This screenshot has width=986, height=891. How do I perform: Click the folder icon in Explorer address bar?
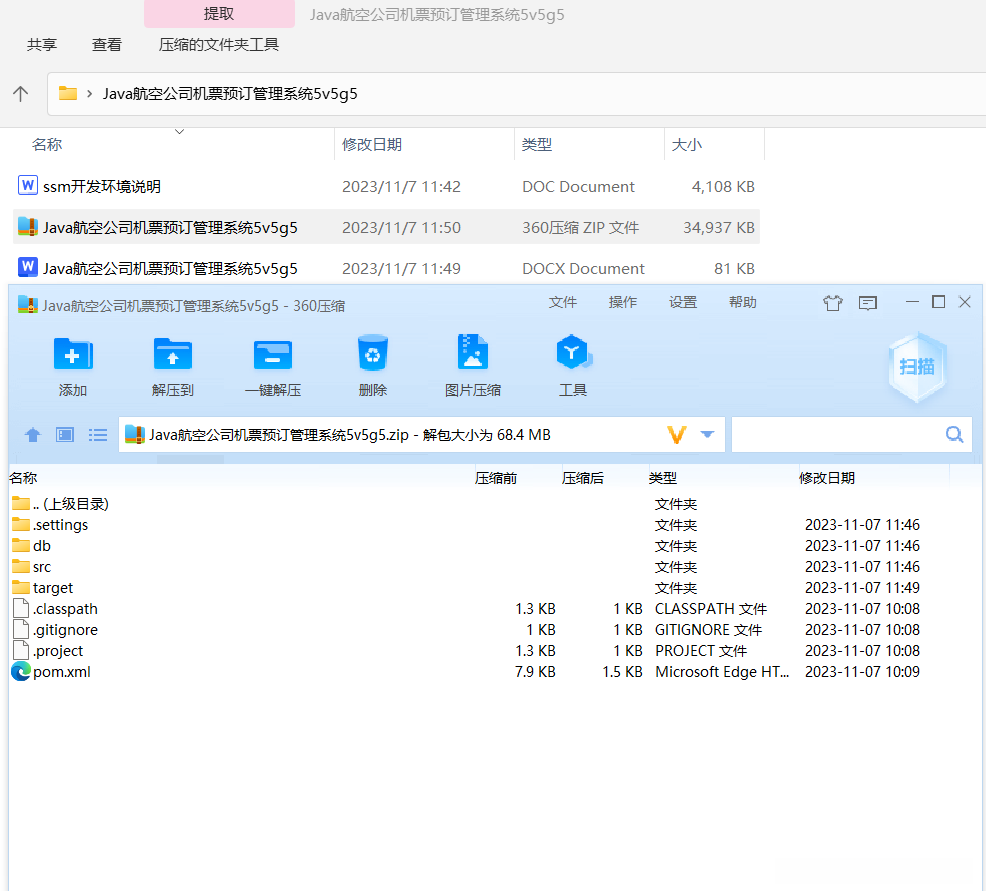67,94
